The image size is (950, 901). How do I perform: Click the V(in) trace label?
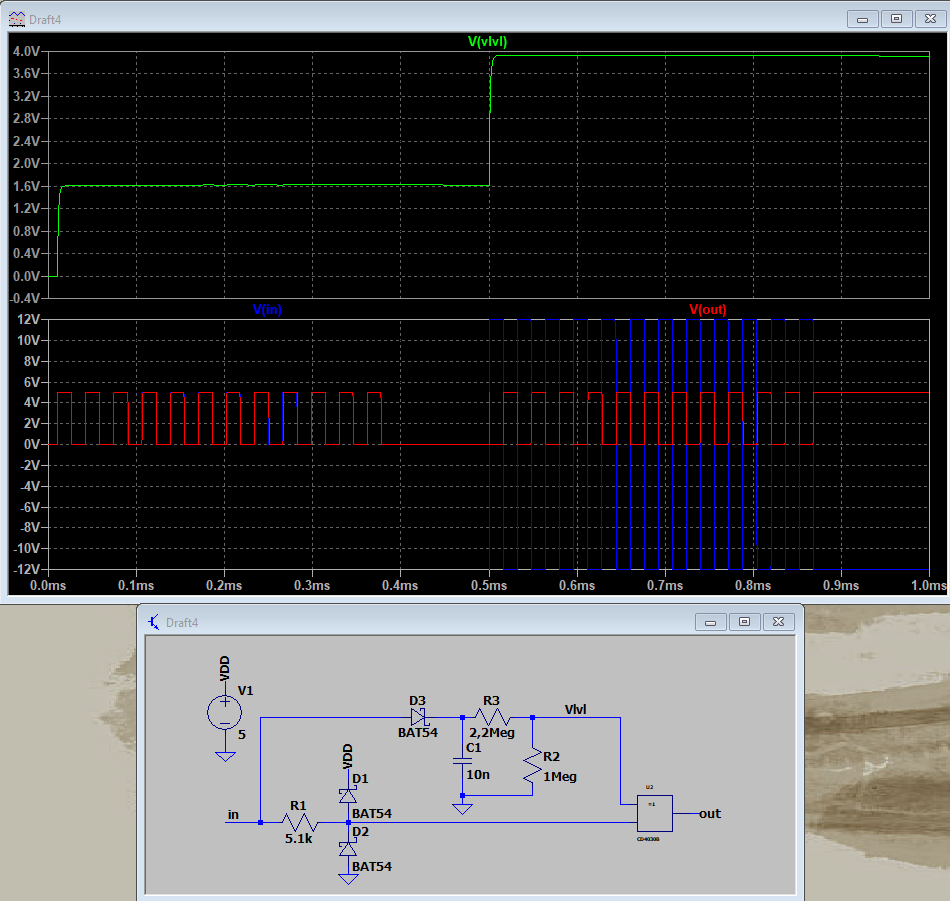(267, 309)
